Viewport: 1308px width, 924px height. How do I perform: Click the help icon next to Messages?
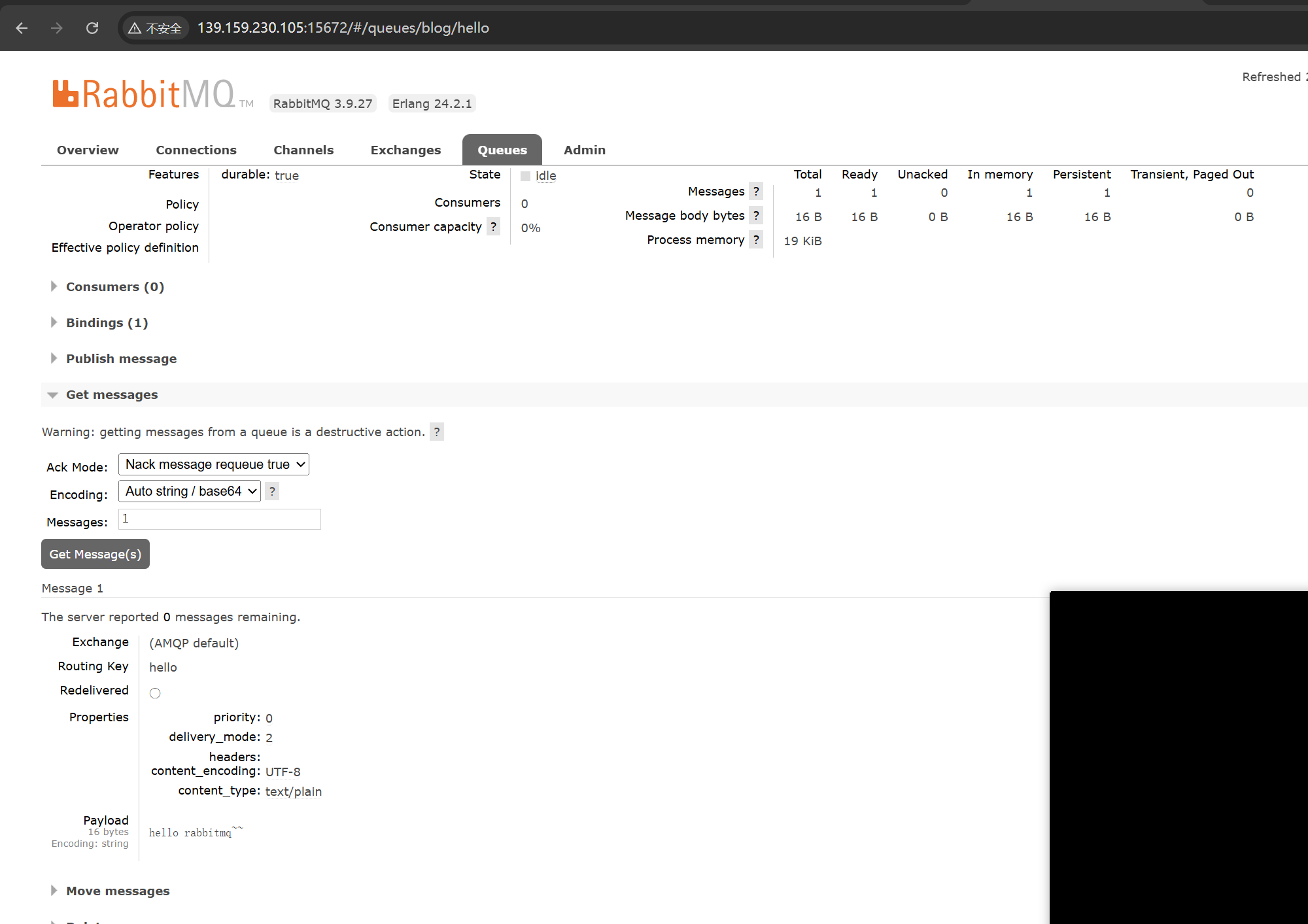pos(756,192)
